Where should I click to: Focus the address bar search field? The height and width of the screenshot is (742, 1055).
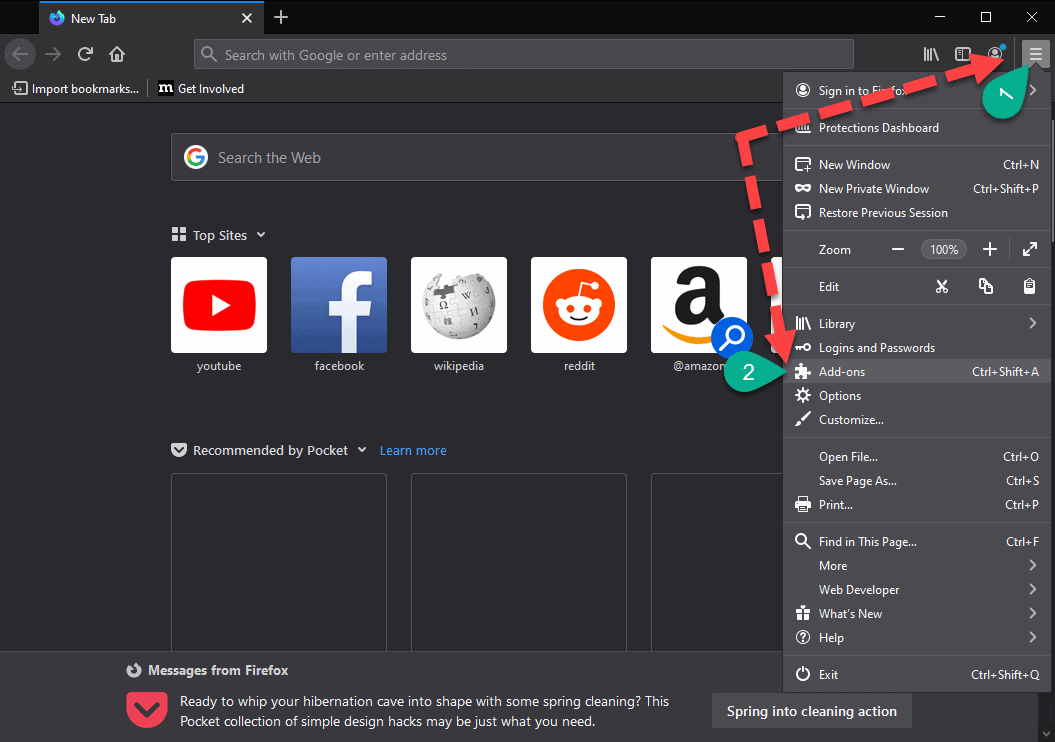click(x=523, y=54)
